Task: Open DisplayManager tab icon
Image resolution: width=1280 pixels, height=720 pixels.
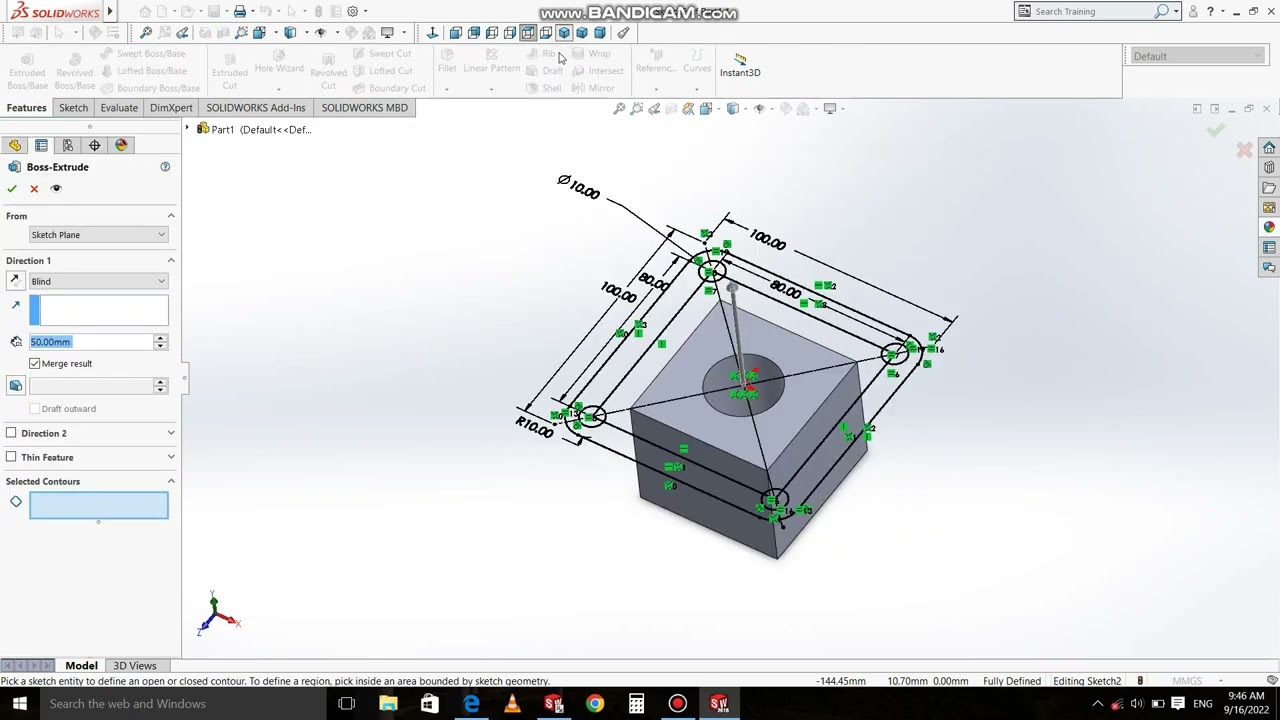Action: [x=121, y=145]
